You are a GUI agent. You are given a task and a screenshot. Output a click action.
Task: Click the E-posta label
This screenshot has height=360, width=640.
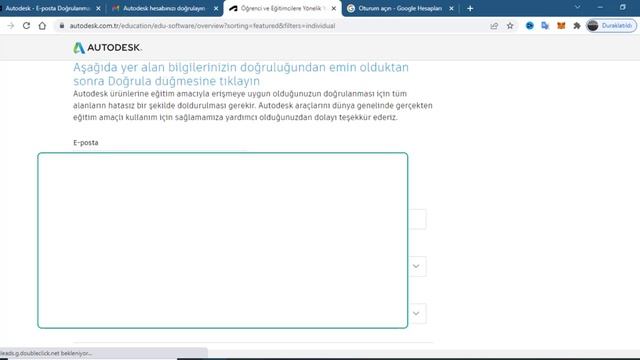pyautogui.click(x=86, y=142)
